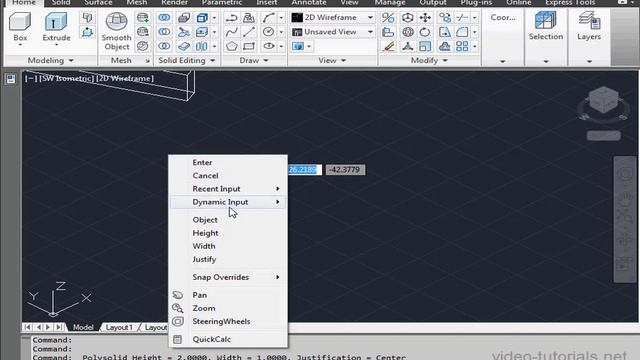640x360 pixels.
Task: Click the highlighted dynamic input field 26.2189
Action: point(304,170)
